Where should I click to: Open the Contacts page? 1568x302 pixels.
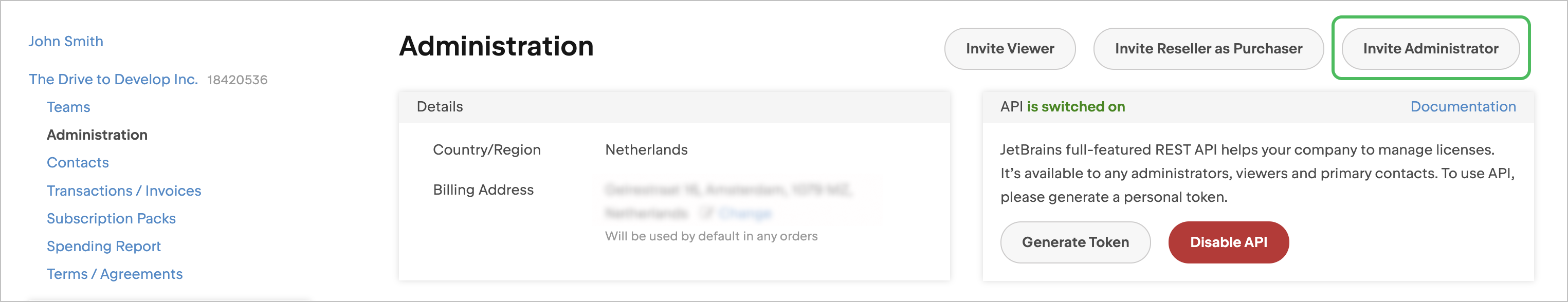click(77, 163)
